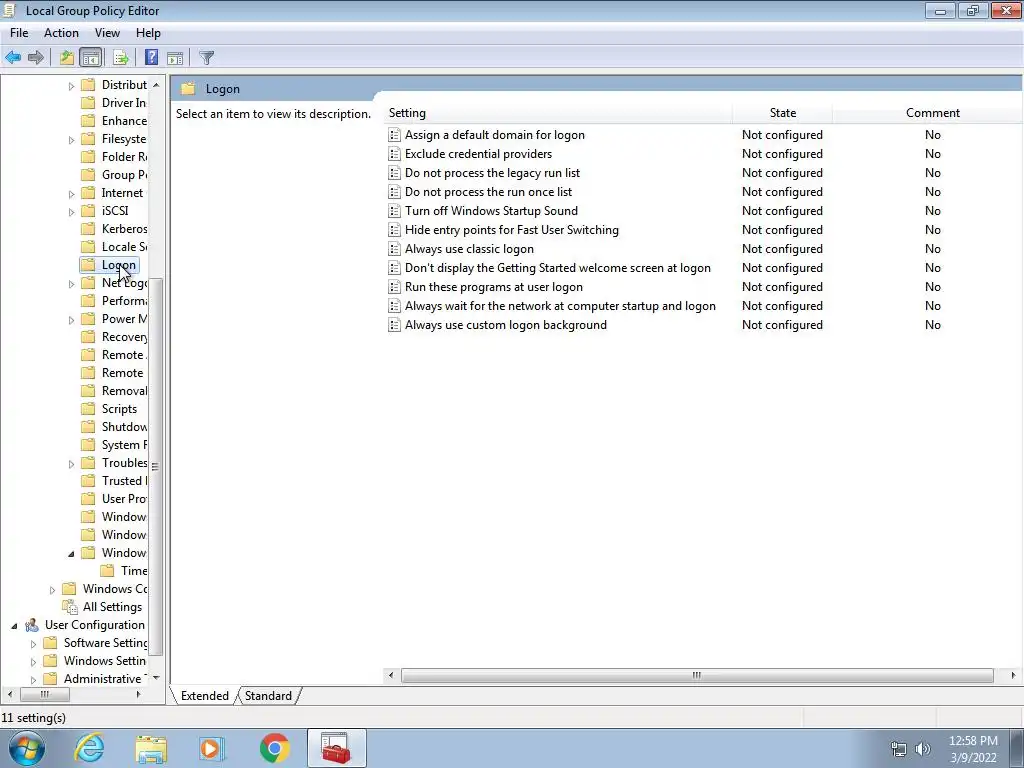Switch to the Extended tab
Image resolution: width=1024 pixels, height=768 pixels.
point(204,696)
